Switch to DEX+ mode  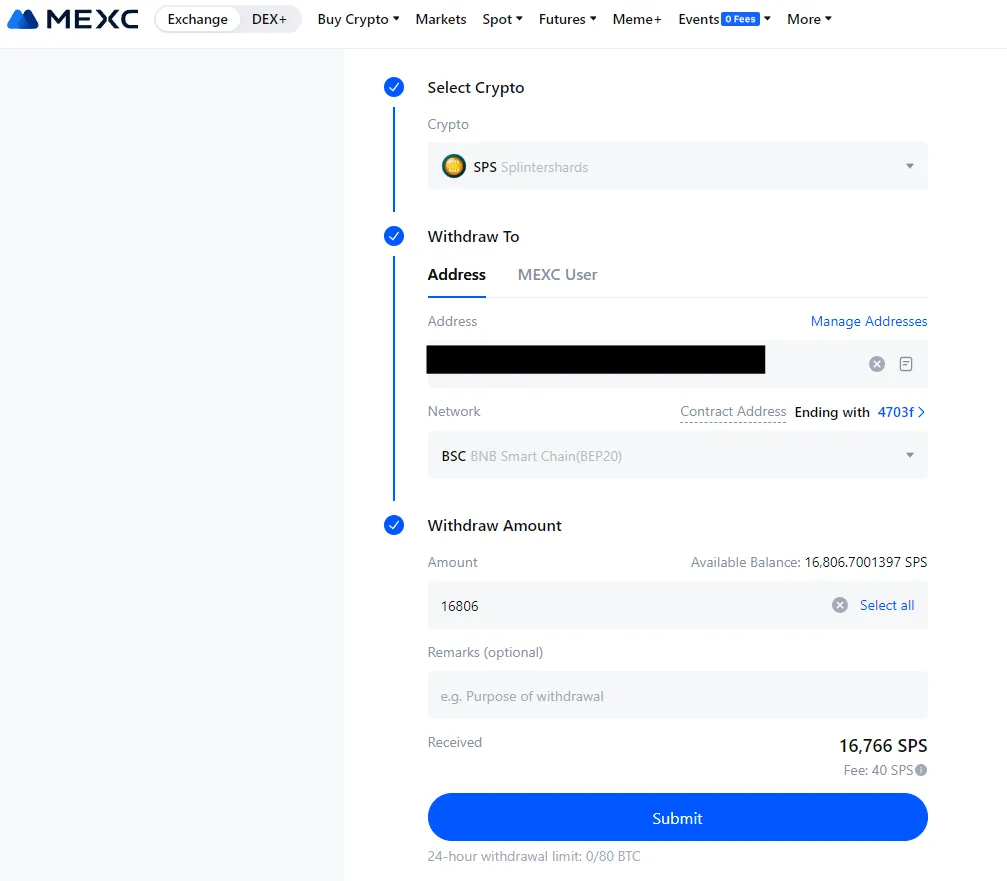coord(269,19)
